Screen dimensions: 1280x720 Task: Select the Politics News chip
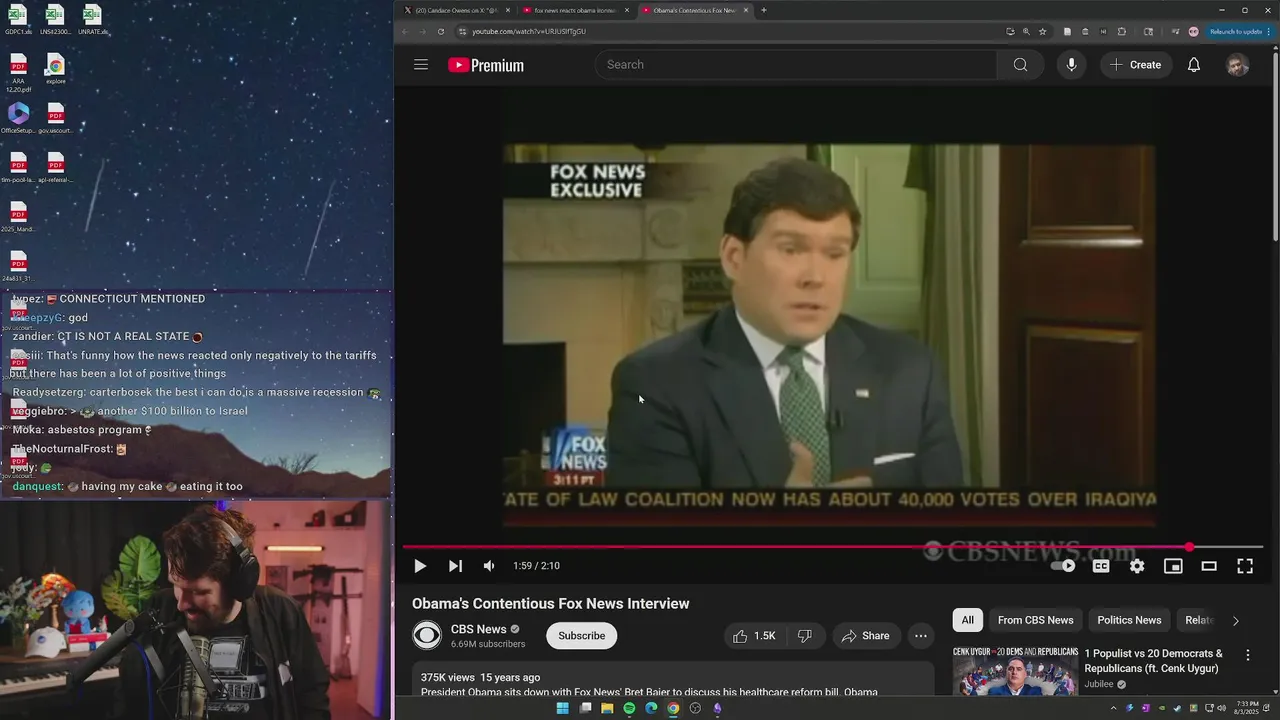tap(1129, 620)
